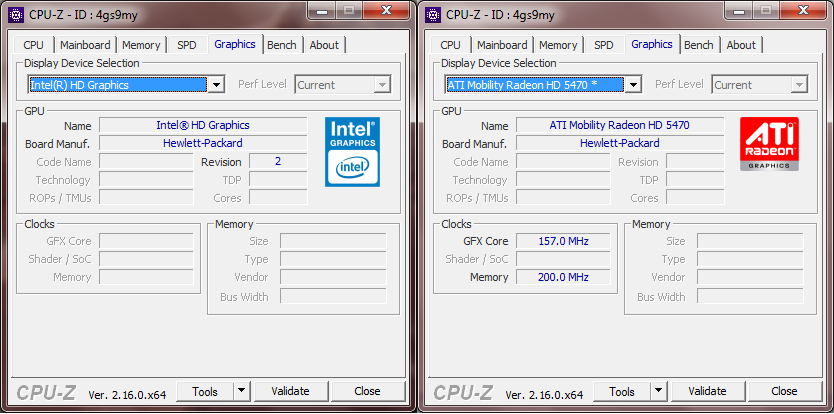The width and height of the screenshot is (834, 414).
Task: Click Validate button in right window
Action: [707, 392]
